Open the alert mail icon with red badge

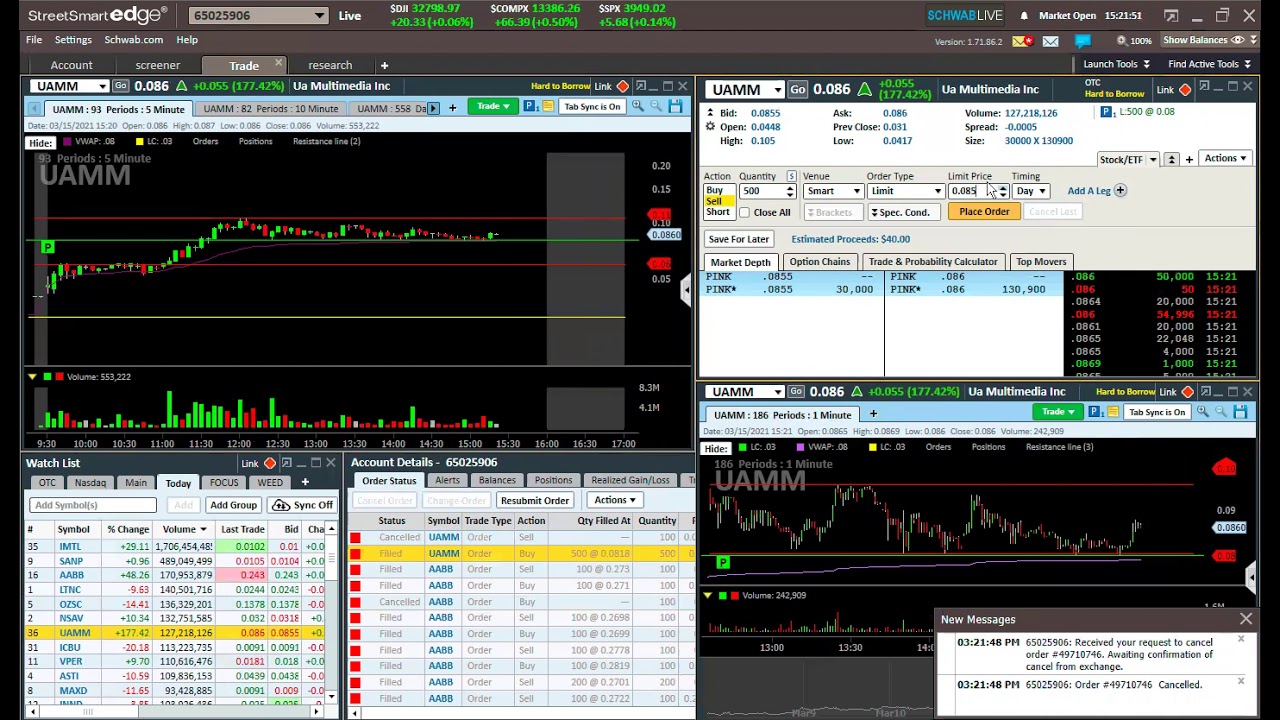pos(1023,41)
